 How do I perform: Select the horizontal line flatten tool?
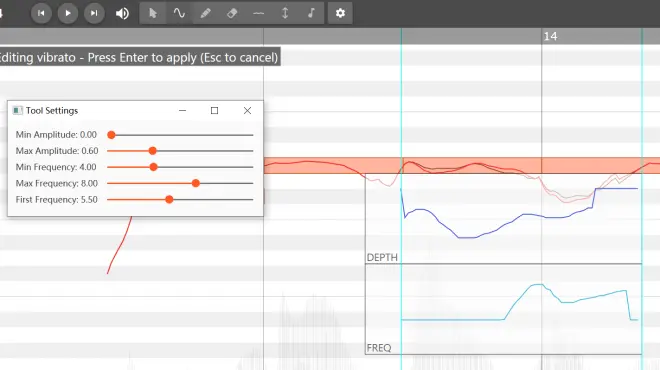(258, 13)
